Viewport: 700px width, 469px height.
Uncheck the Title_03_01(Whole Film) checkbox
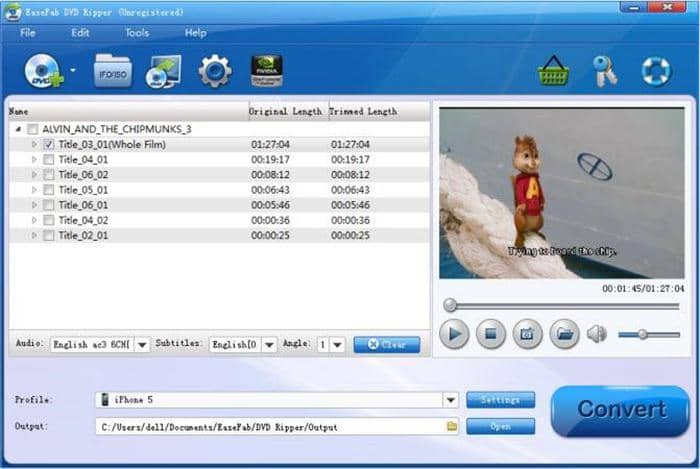click(x=48, y=145)
